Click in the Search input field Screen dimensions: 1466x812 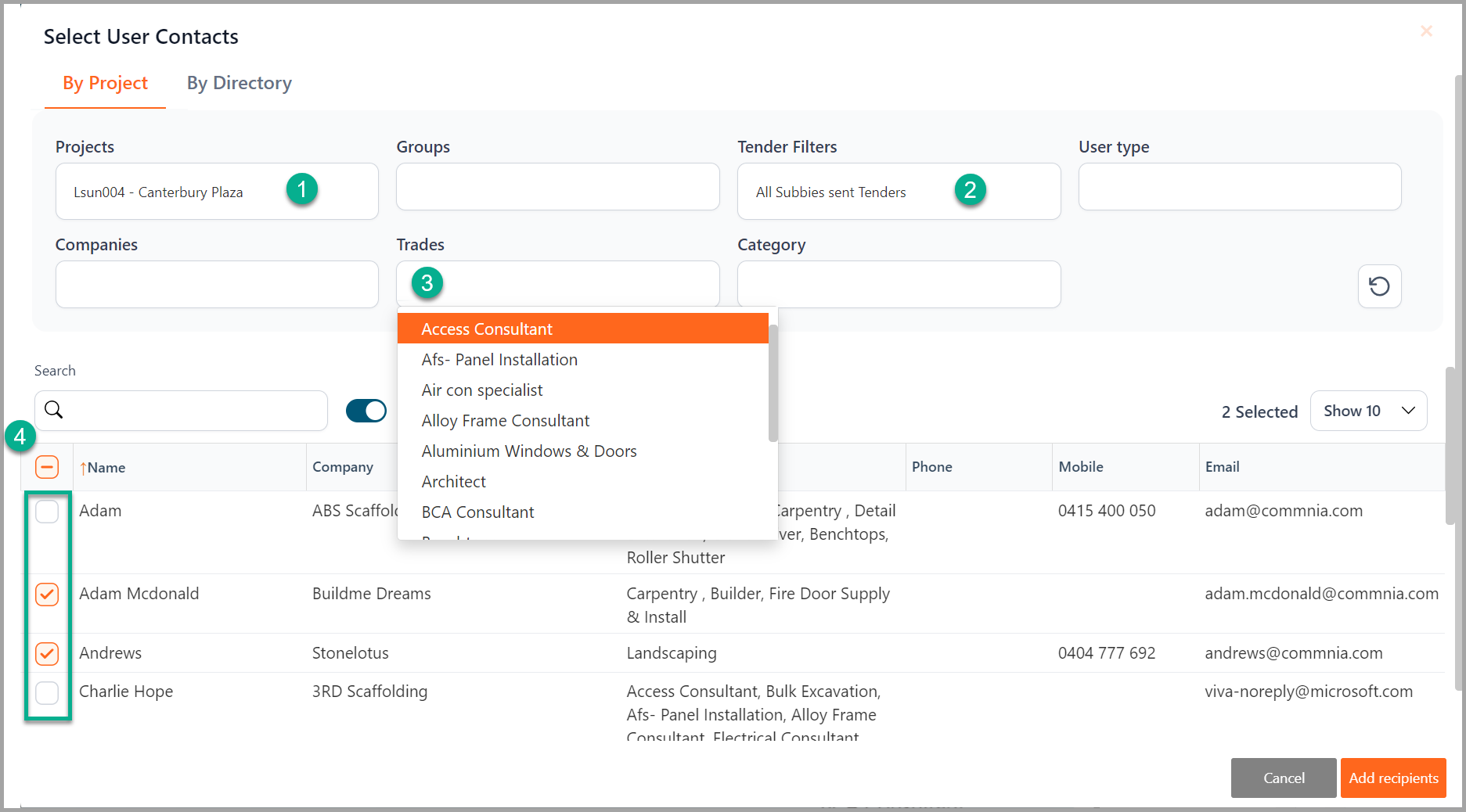click(181, 411)
